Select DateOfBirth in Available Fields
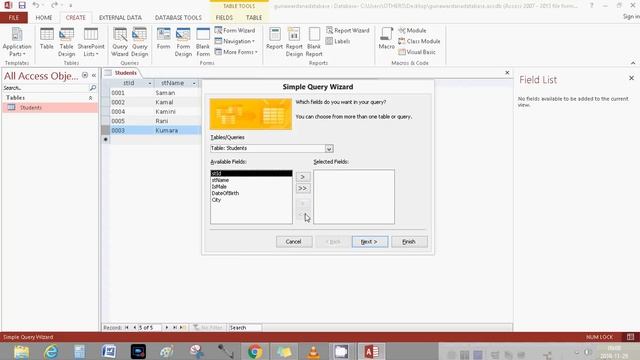The height and width of the screenshot is (360, 640). pyautogui.click(x=225, y=193)
